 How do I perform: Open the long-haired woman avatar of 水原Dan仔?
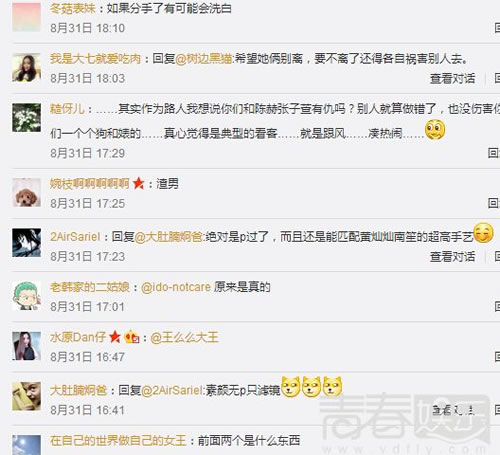point(27,346)
